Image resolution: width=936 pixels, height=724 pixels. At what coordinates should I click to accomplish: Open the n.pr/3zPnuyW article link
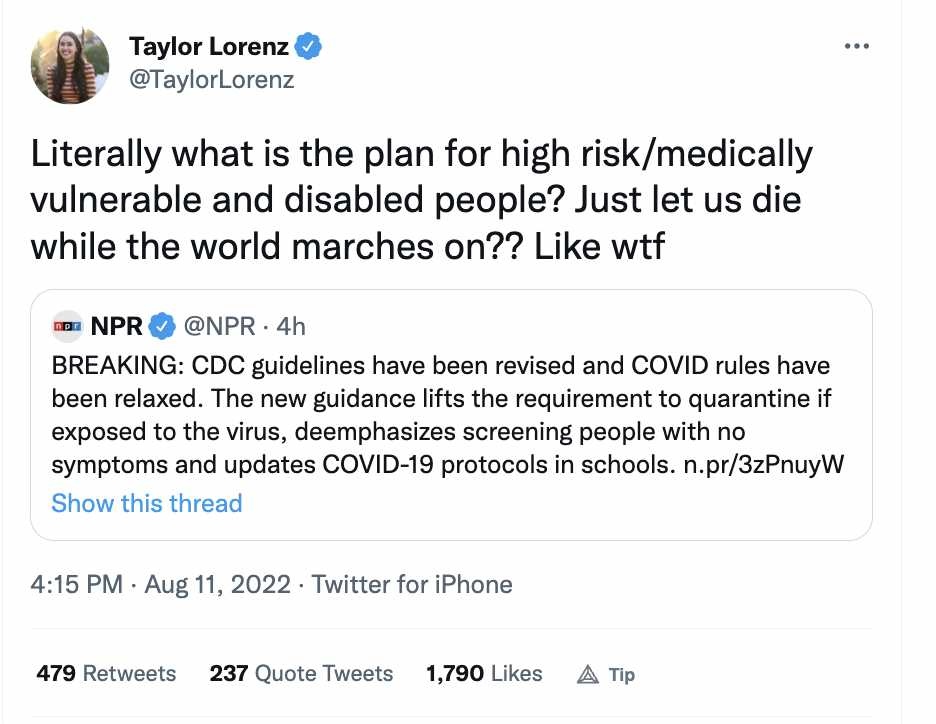[x=763, y=464]
